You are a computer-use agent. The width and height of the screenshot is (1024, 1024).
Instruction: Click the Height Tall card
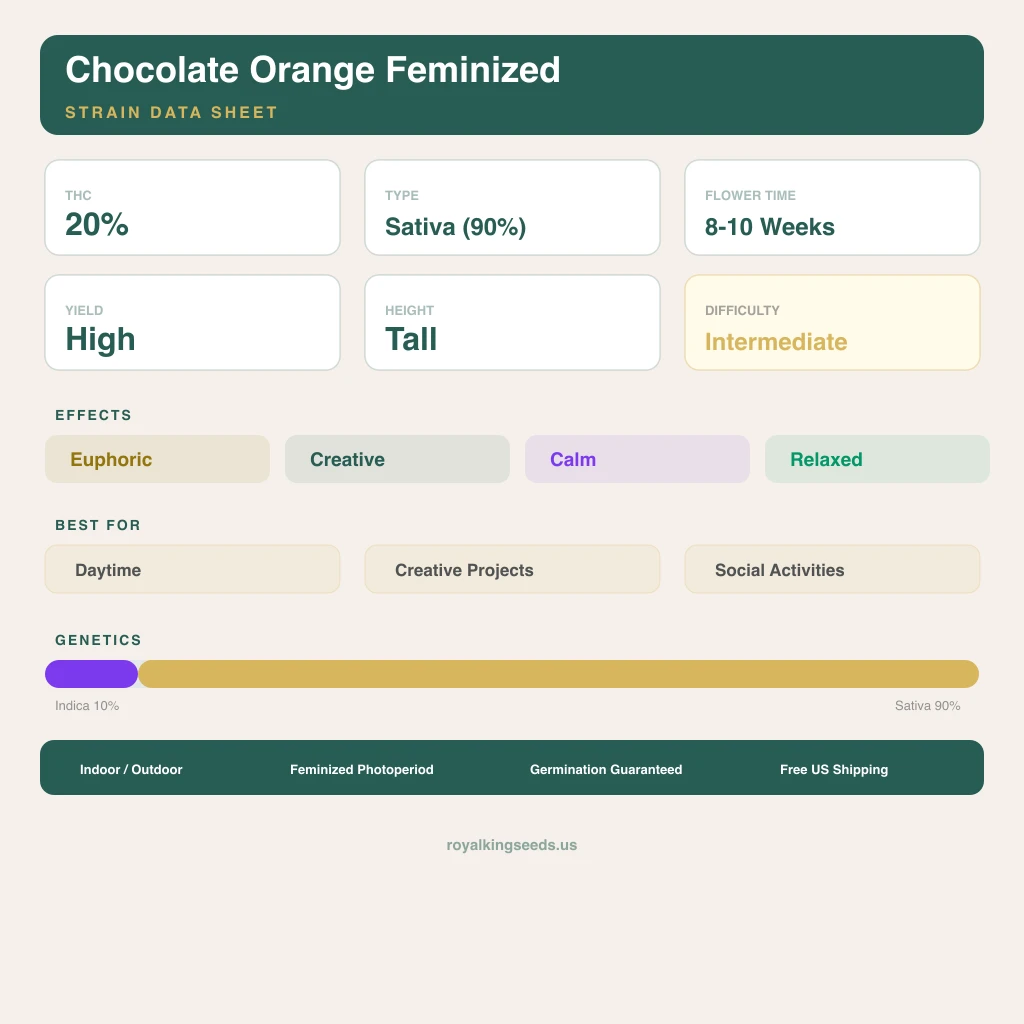pos(512,323)
